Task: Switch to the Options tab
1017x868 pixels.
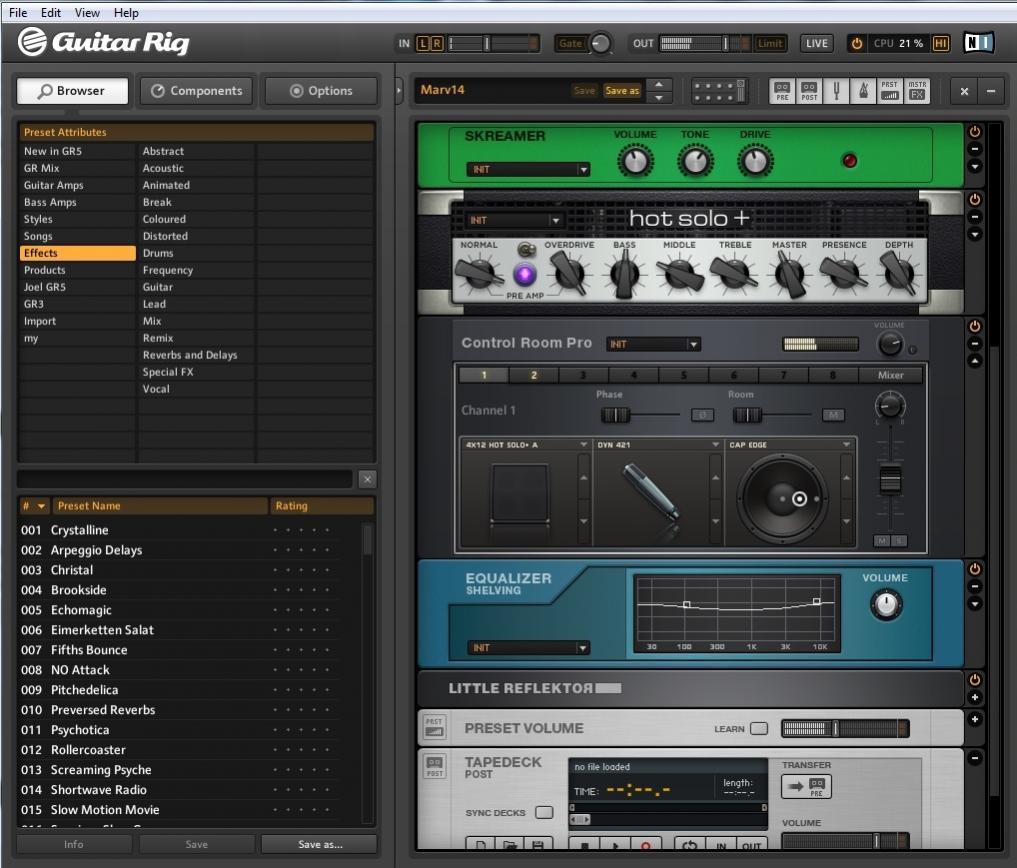Action: [321, 91]
